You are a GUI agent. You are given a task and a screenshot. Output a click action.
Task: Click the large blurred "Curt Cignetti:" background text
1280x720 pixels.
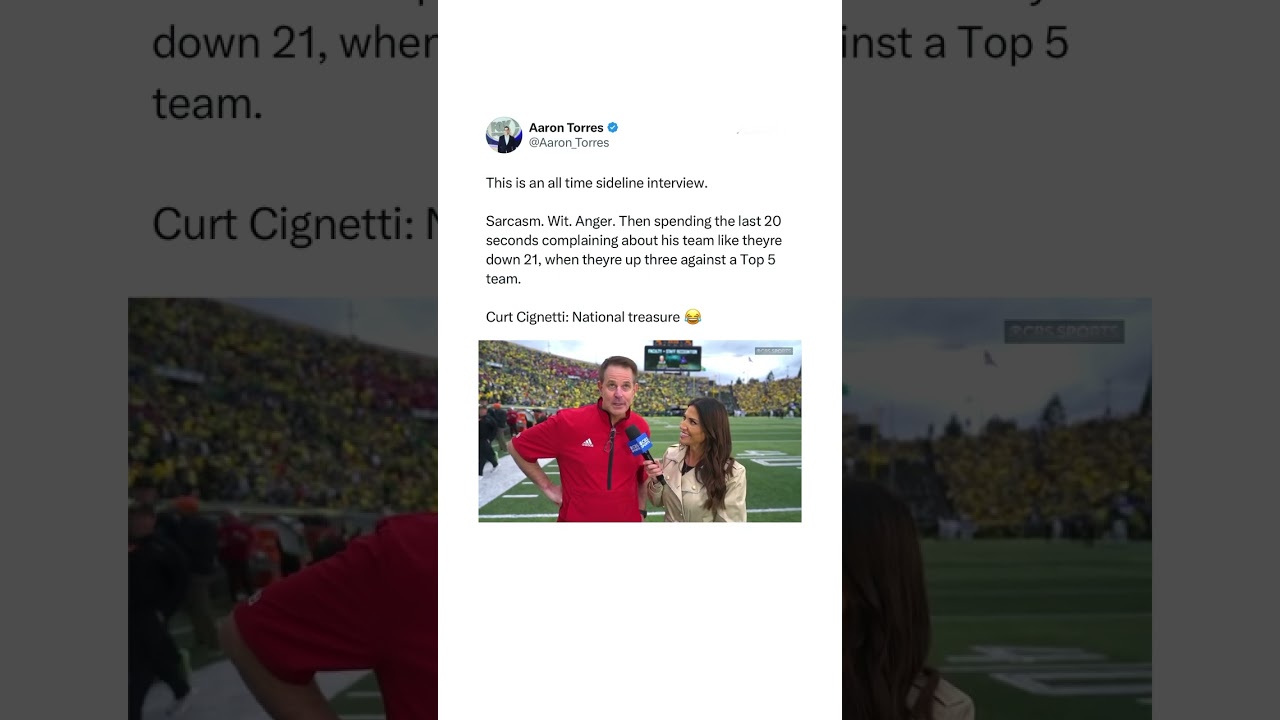click(282, 224)
